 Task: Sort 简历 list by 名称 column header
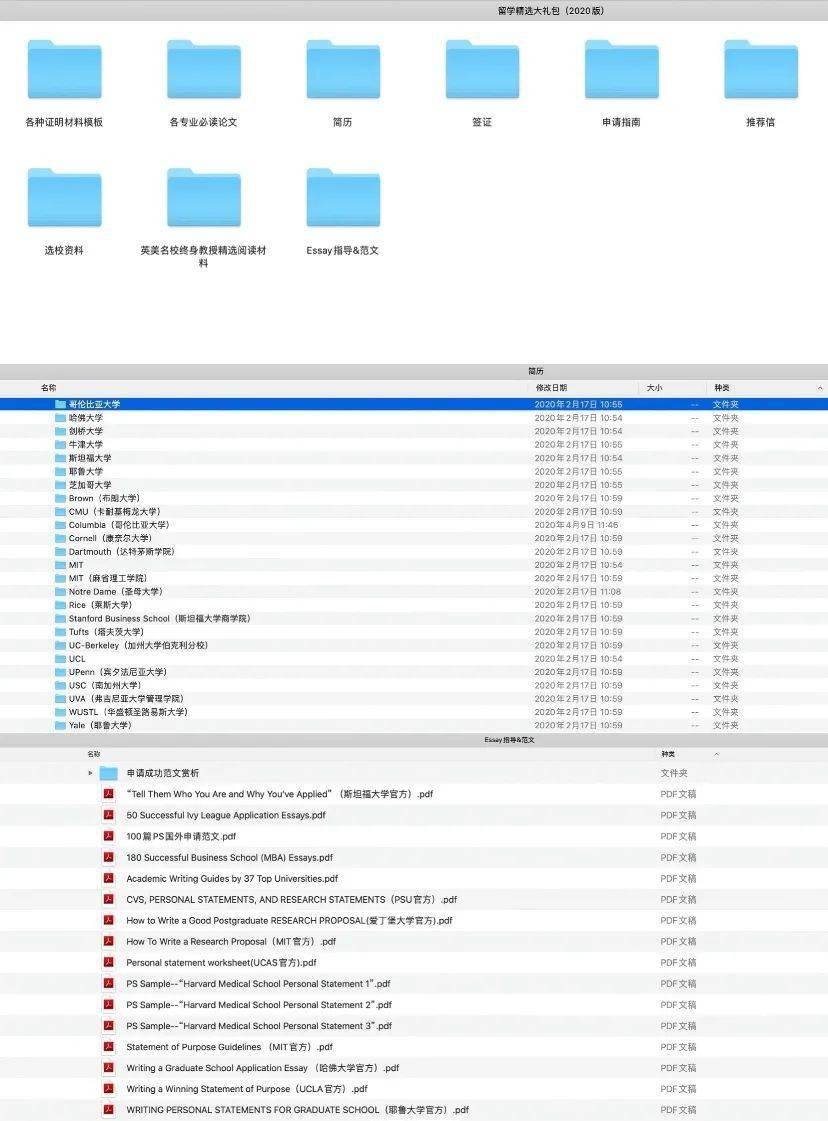coord(49,387)
